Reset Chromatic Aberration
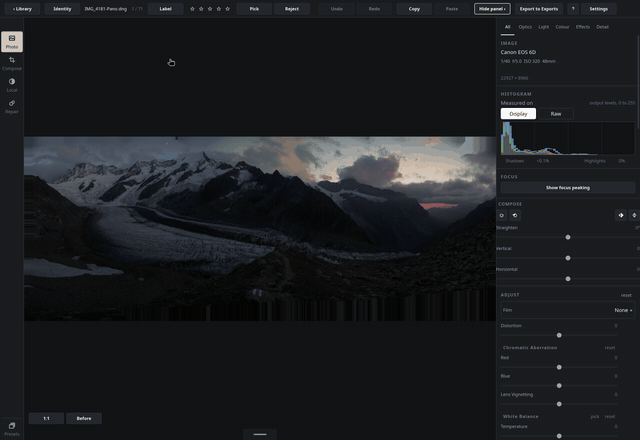Viewport: 640px width, 440px height. tap(610, 348)
